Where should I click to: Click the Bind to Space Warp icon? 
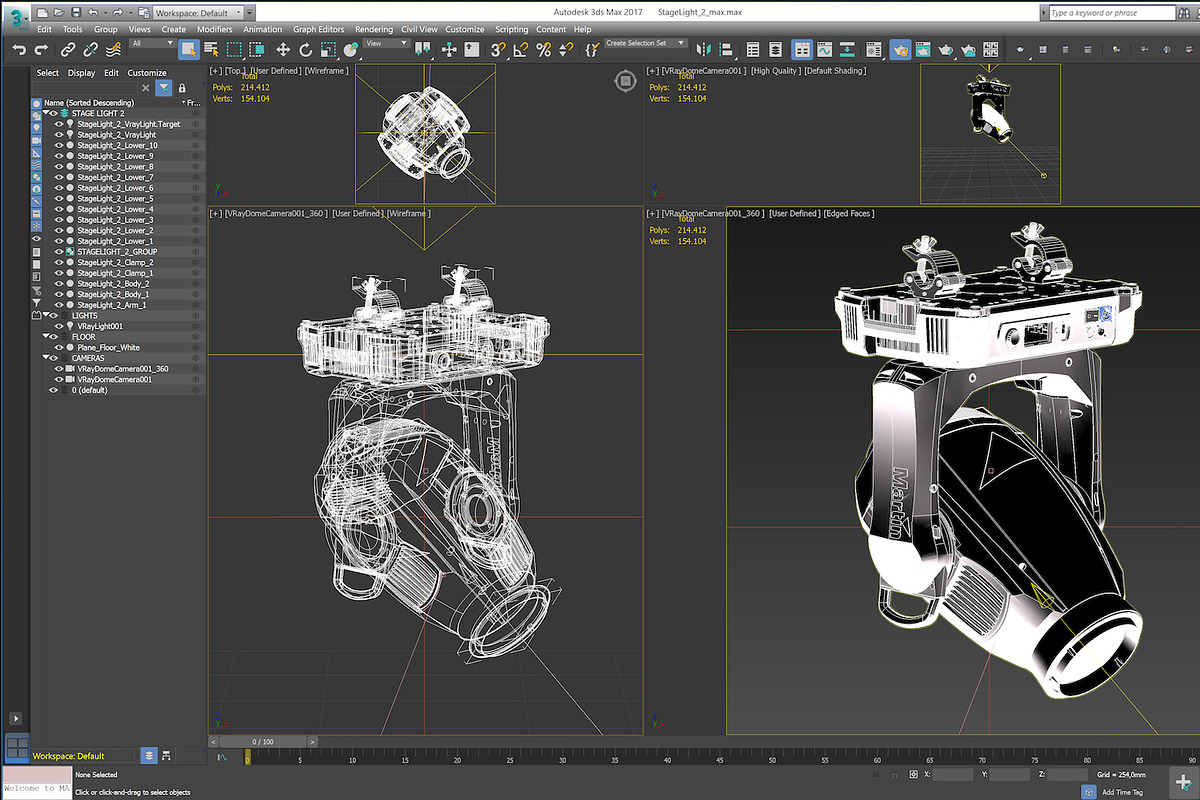click(113, 49)
